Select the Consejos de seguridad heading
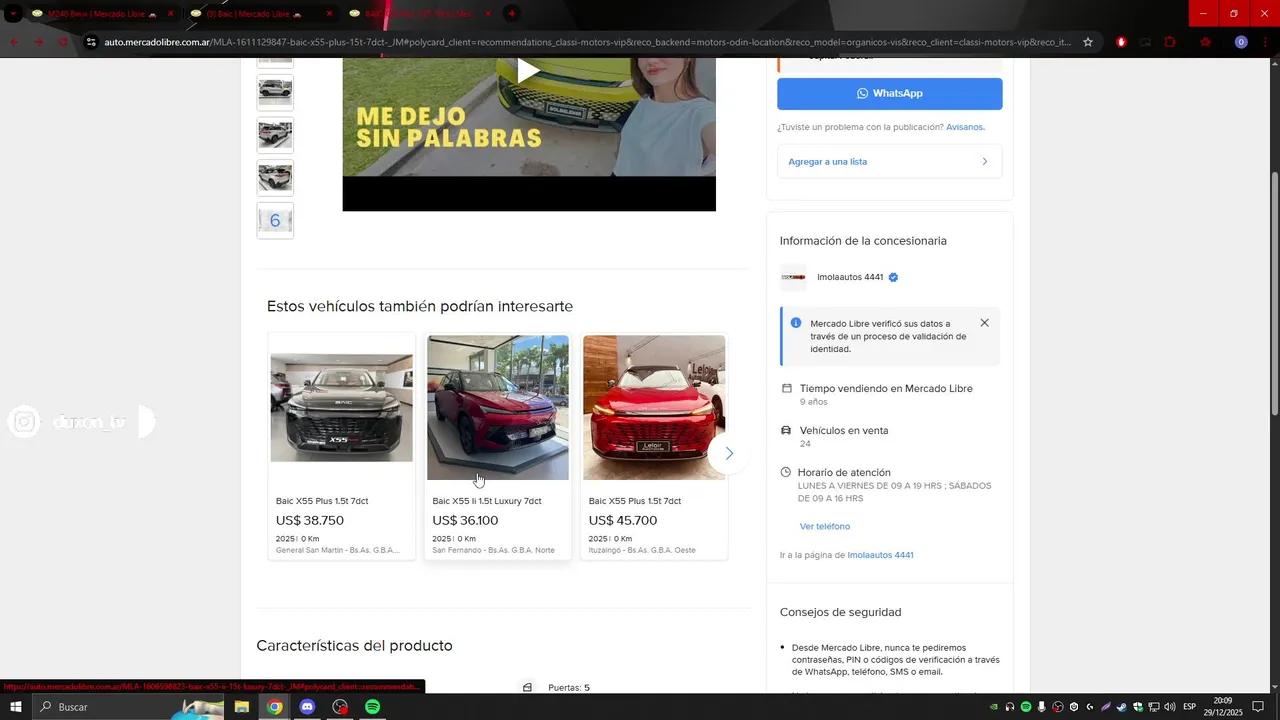The image size is (1280, 720). click(x=840, y=612)
